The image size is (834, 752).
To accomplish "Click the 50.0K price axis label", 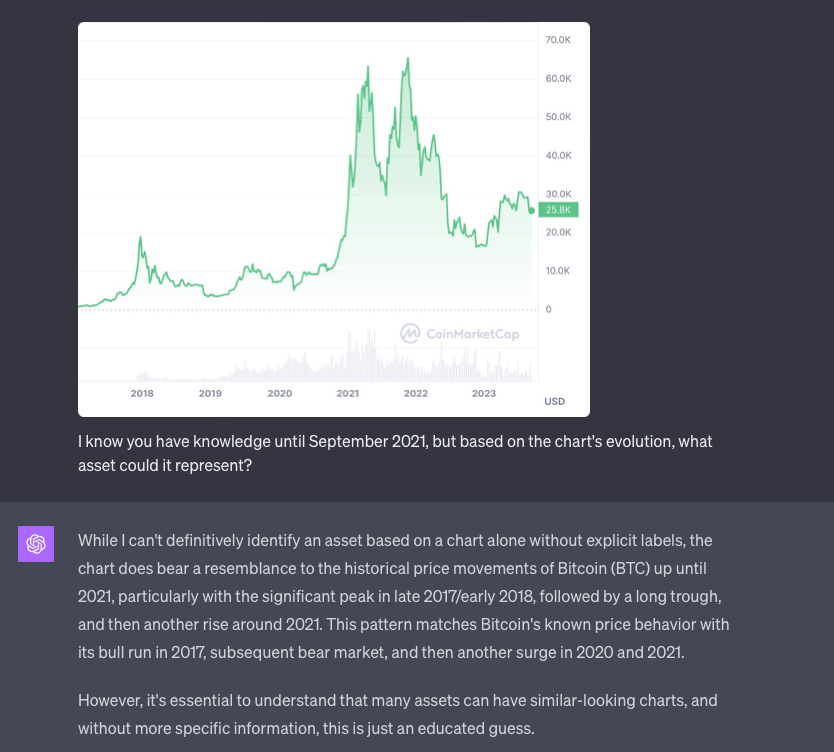I will [x=558, y=117].
